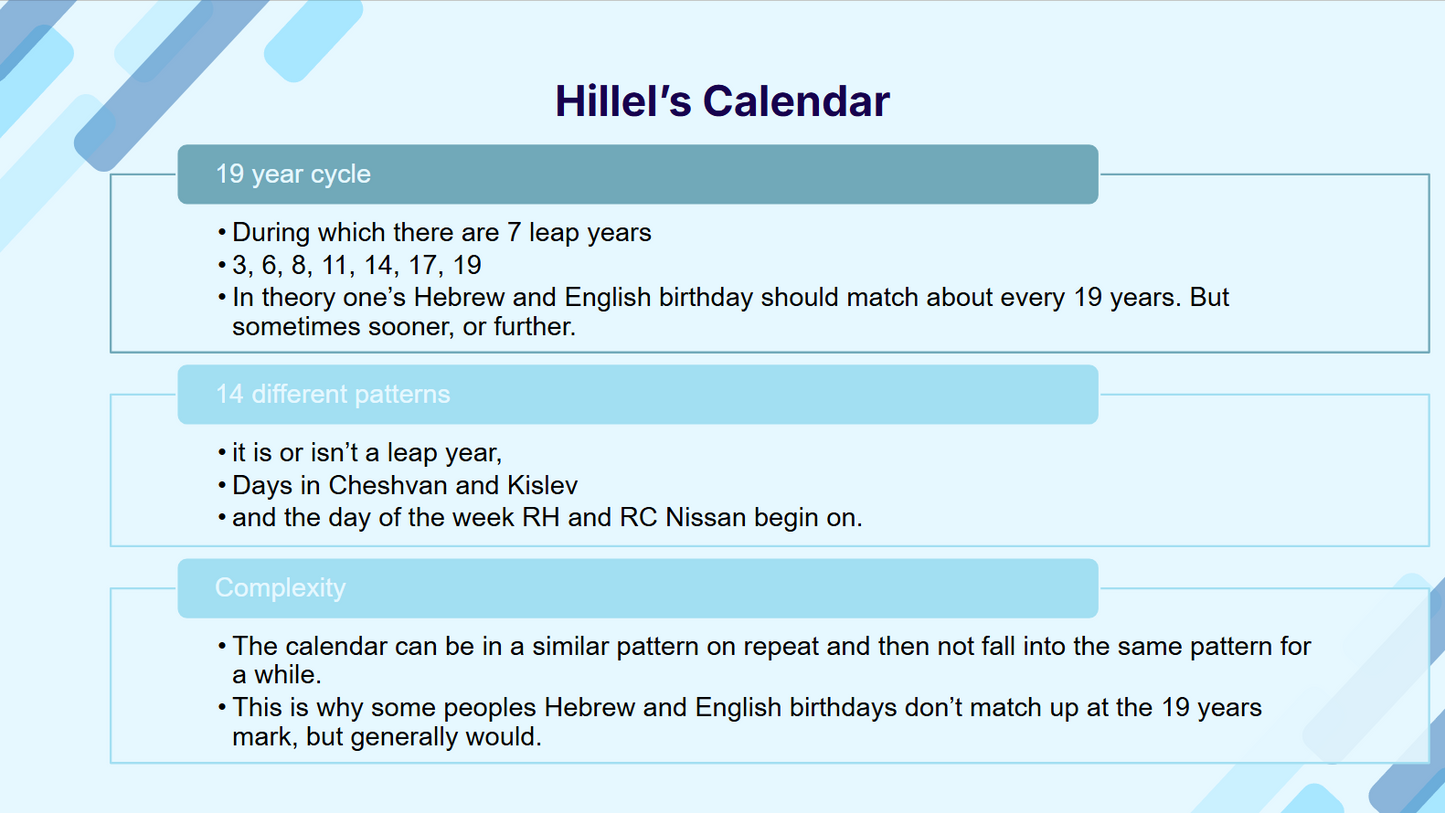The height and width of the screenshot is (813, 1445).
Task: Click the text line "a while."
Action: [x=276, y=675]
